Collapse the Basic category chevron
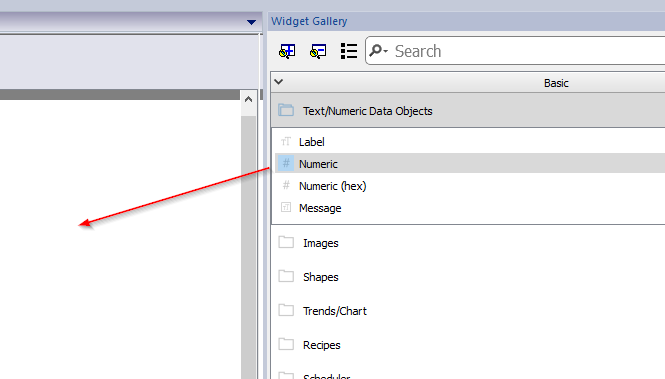Screen dimensions: 665x379 coord(279,82)
